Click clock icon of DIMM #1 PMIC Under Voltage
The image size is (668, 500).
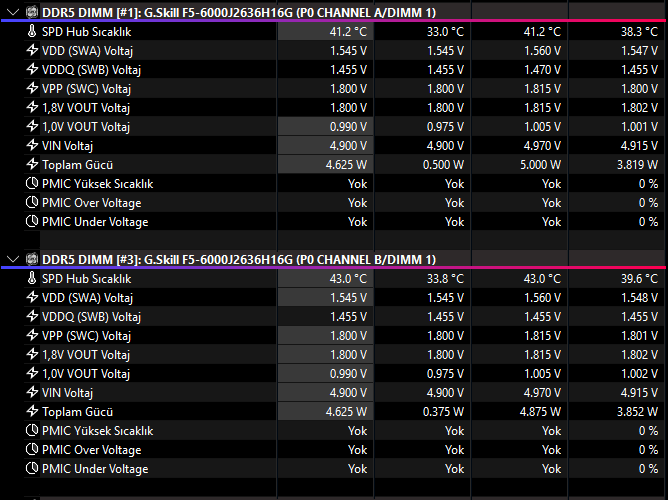pyautogui.click(x=32, y=221)
